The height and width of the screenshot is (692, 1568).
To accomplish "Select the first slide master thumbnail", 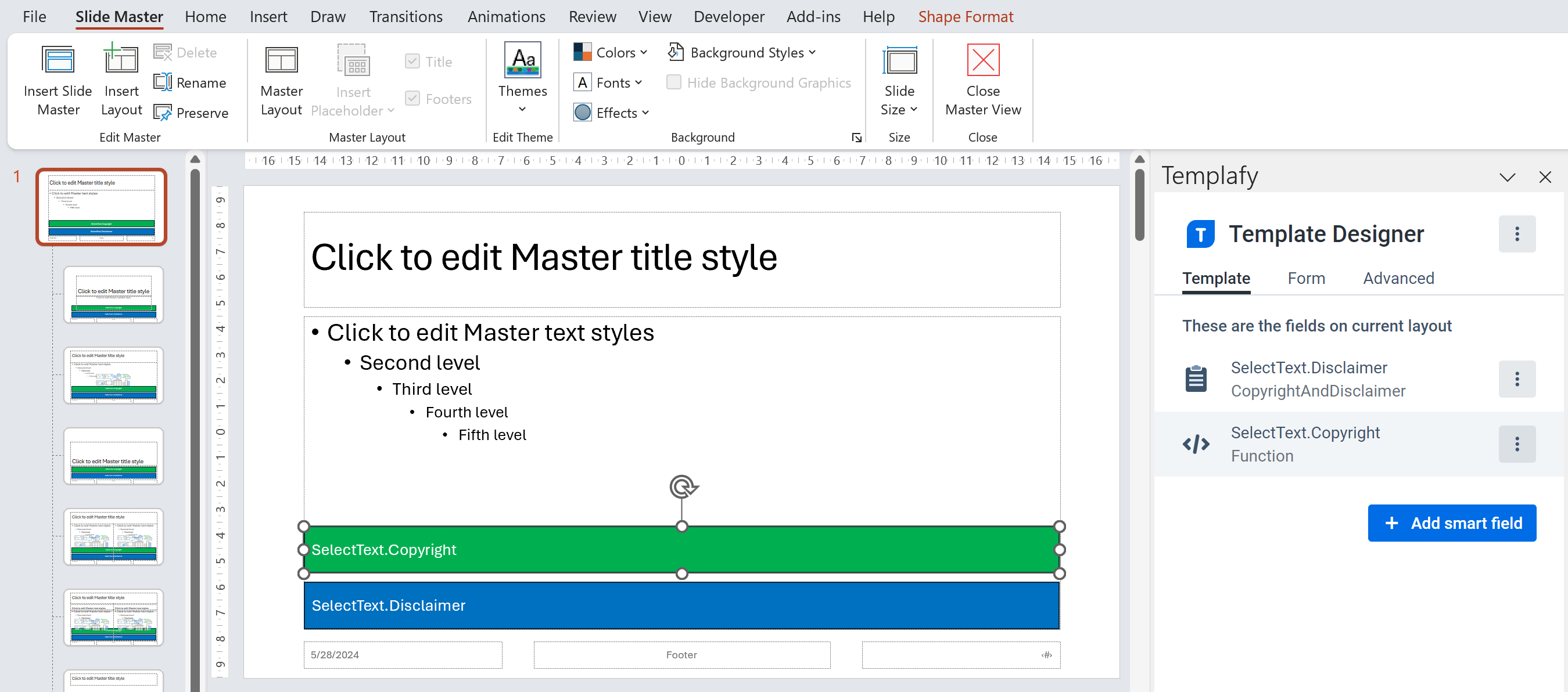I will [x=101, y=207].
